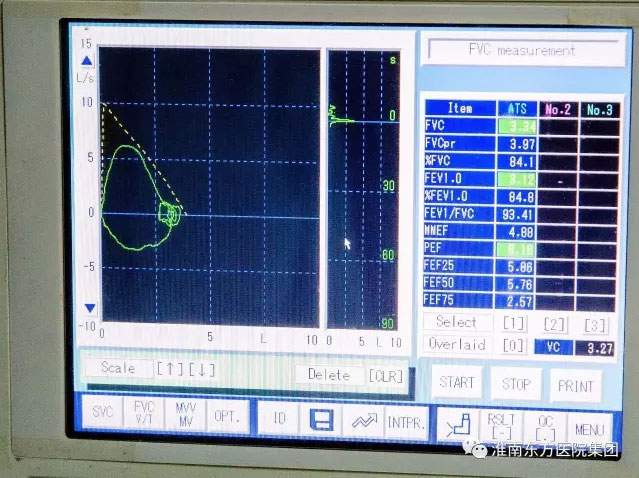Image resolution: width=639 pixels, height=478 pixels.
Task: Click the CLR delete button
Action: [385, 375]
